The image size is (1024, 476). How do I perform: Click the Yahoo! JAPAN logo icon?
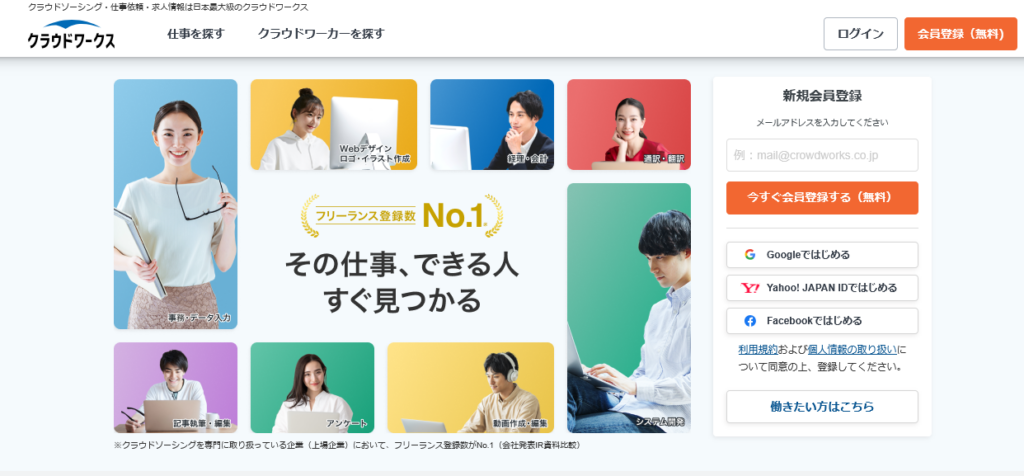750,288
